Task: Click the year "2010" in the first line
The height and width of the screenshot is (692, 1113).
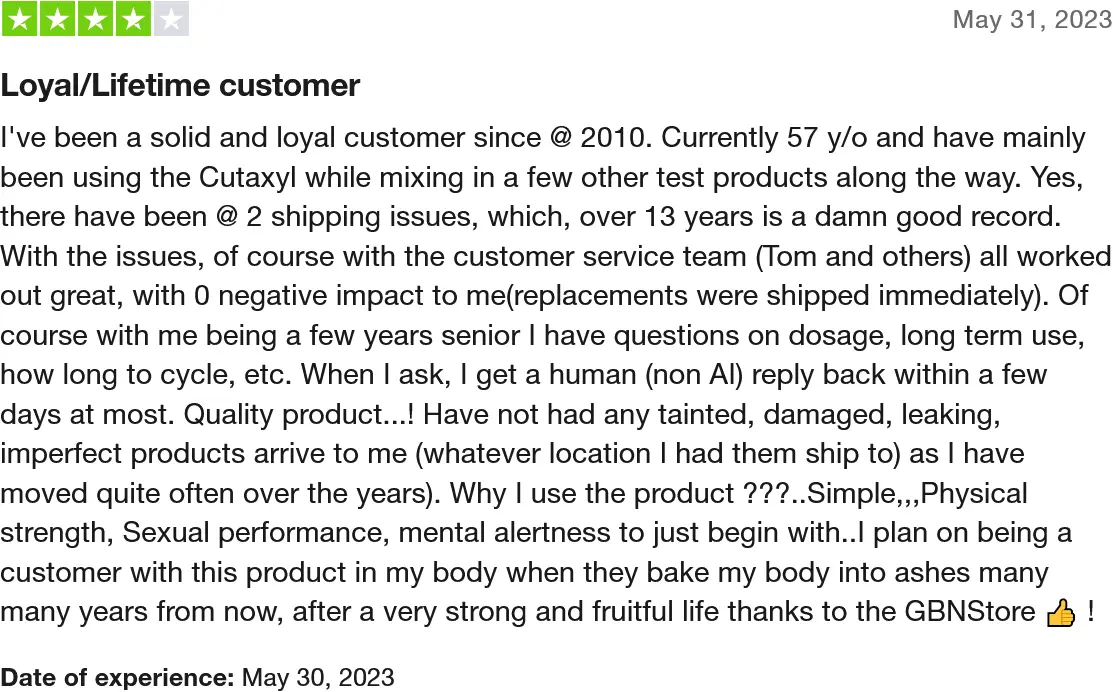Action: tap(615, 137)
